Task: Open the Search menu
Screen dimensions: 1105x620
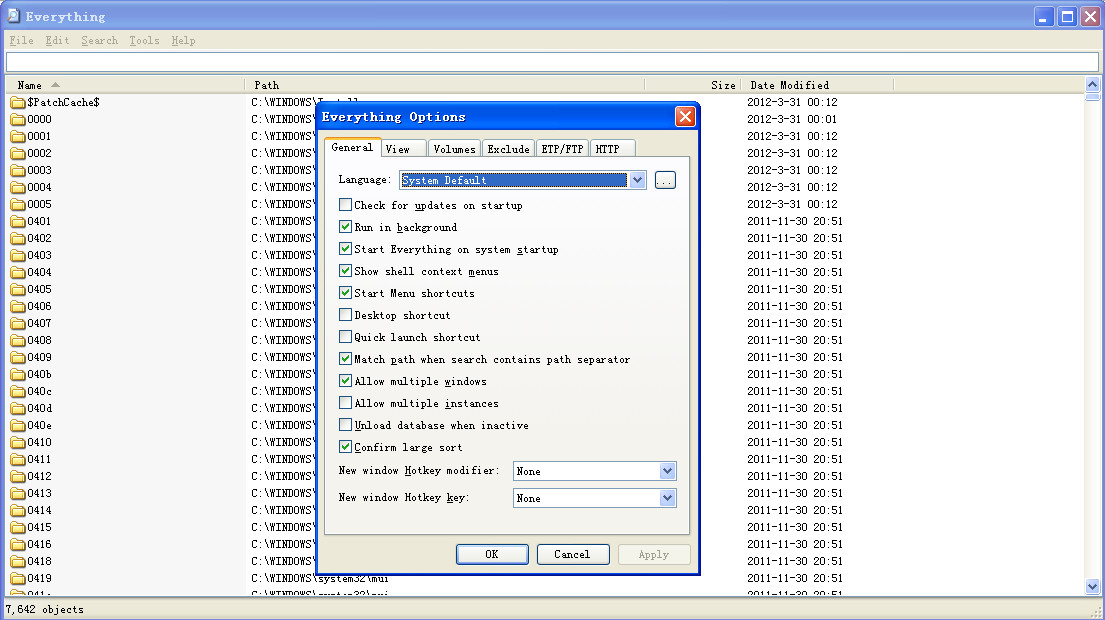Action: pyautogui.click(x=99, y=40)
